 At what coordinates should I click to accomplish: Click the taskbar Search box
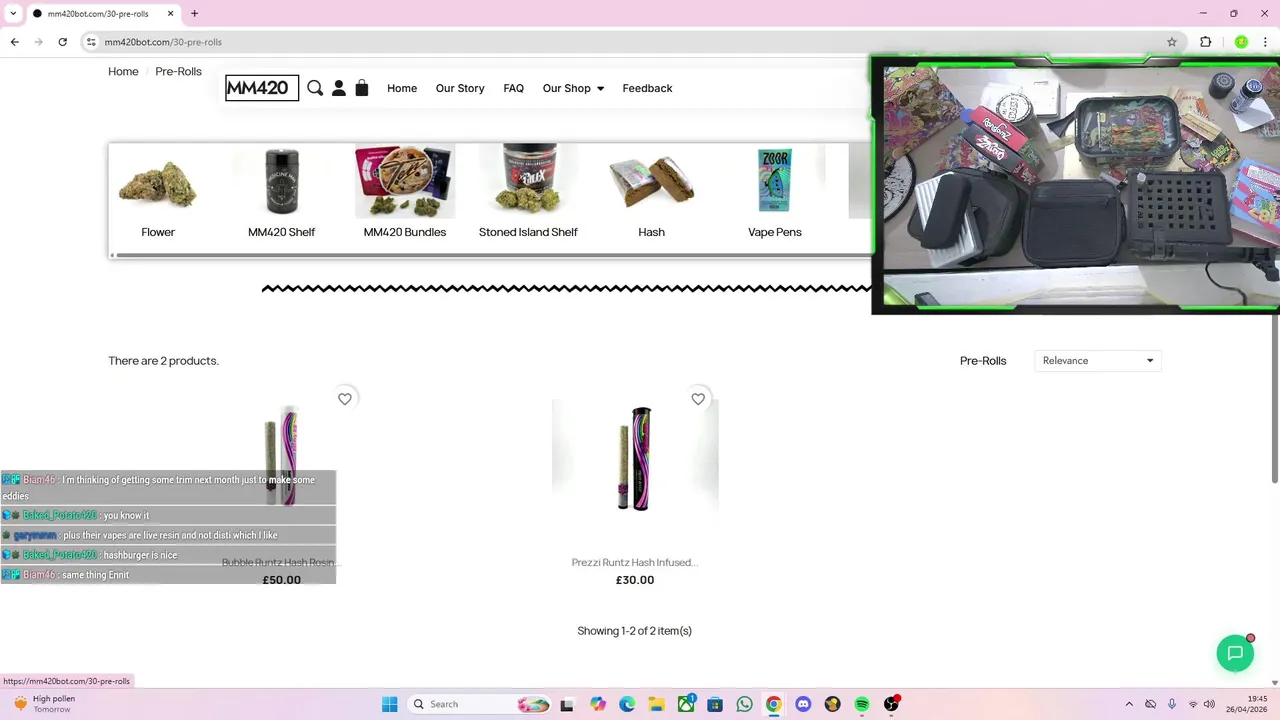pyautogui.click(x=480, y=704)
